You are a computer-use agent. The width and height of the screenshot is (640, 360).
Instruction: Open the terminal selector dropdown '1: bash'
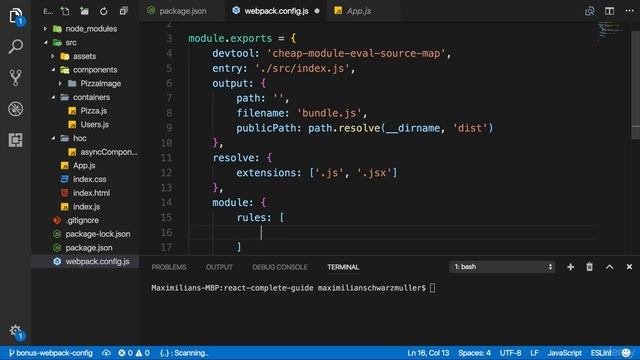502,267
